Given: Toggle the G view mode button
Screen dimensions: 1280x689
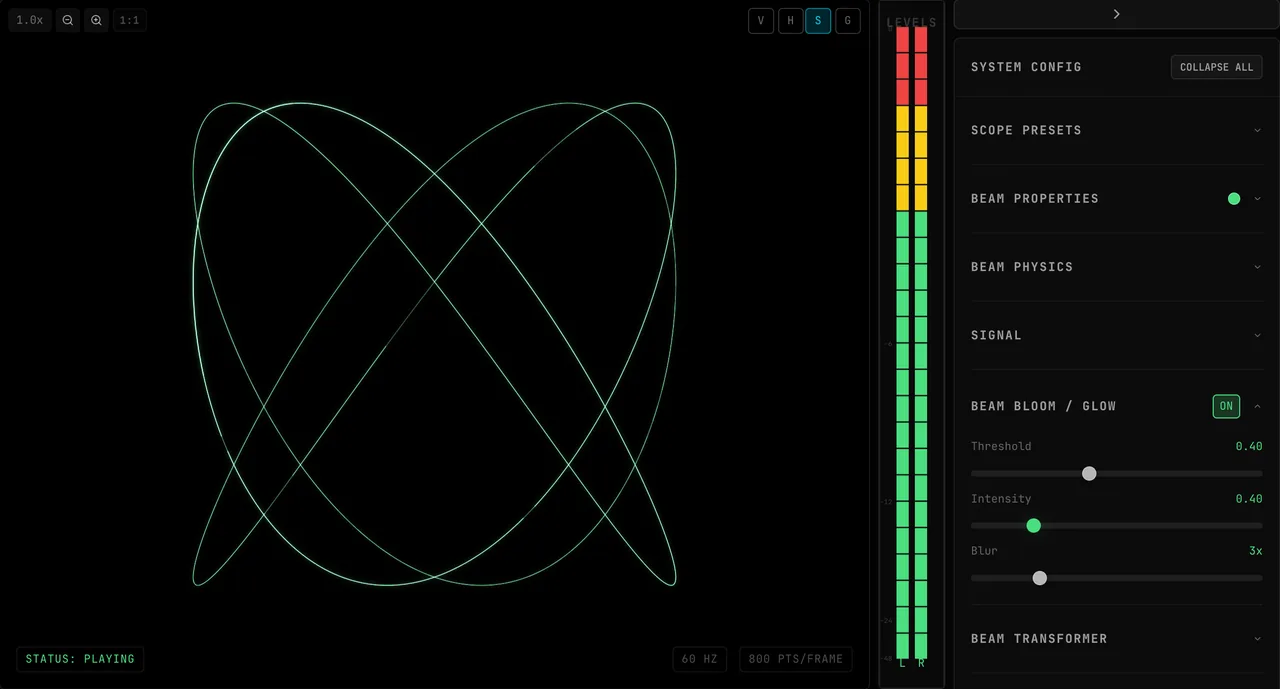Looking at the screenshot, I should (848, 21).
